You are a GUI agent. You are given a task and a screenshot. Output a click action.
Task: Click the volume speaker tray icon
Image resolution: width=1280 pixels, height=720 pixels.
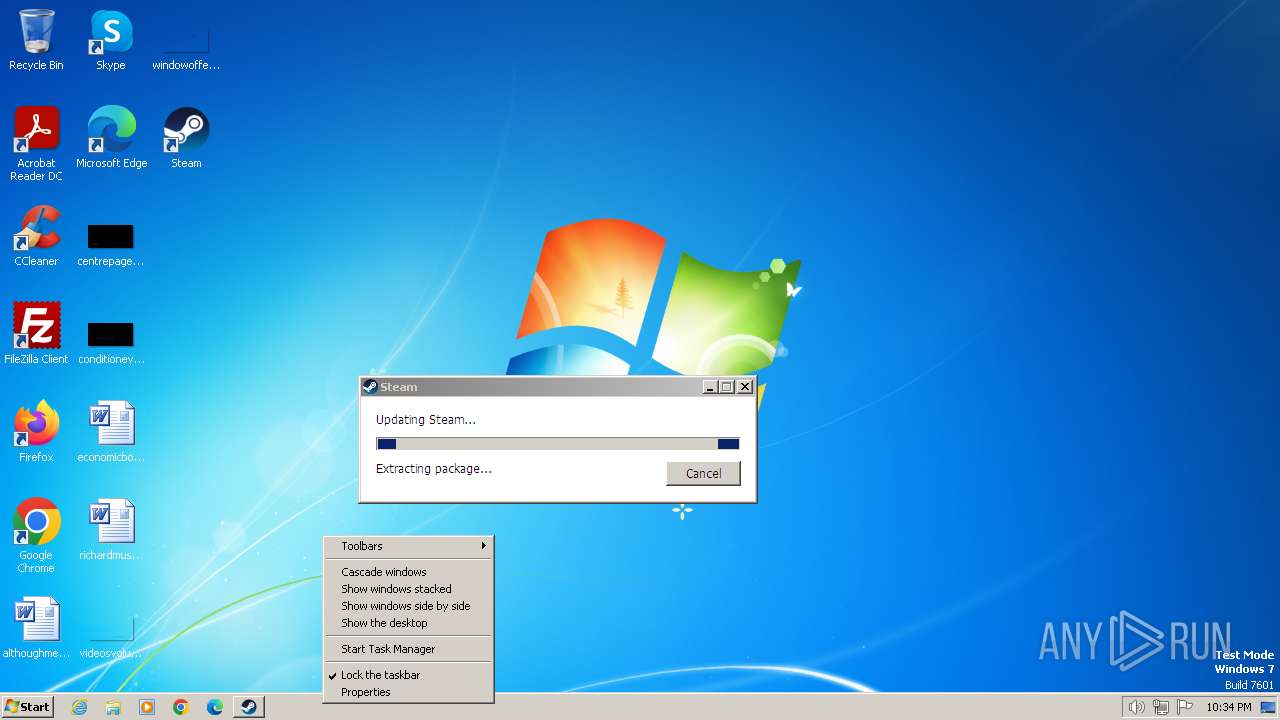pos(1136,707)
